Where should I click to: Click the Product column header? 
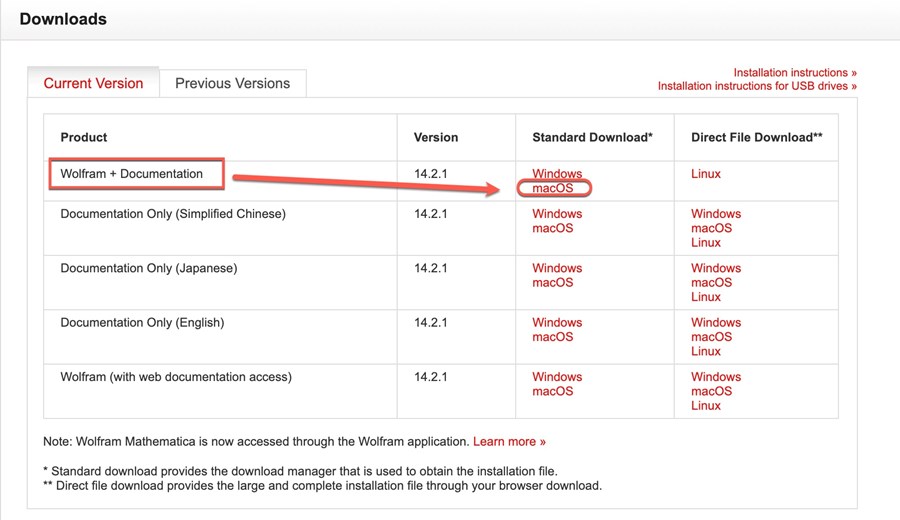coord(84,137)
